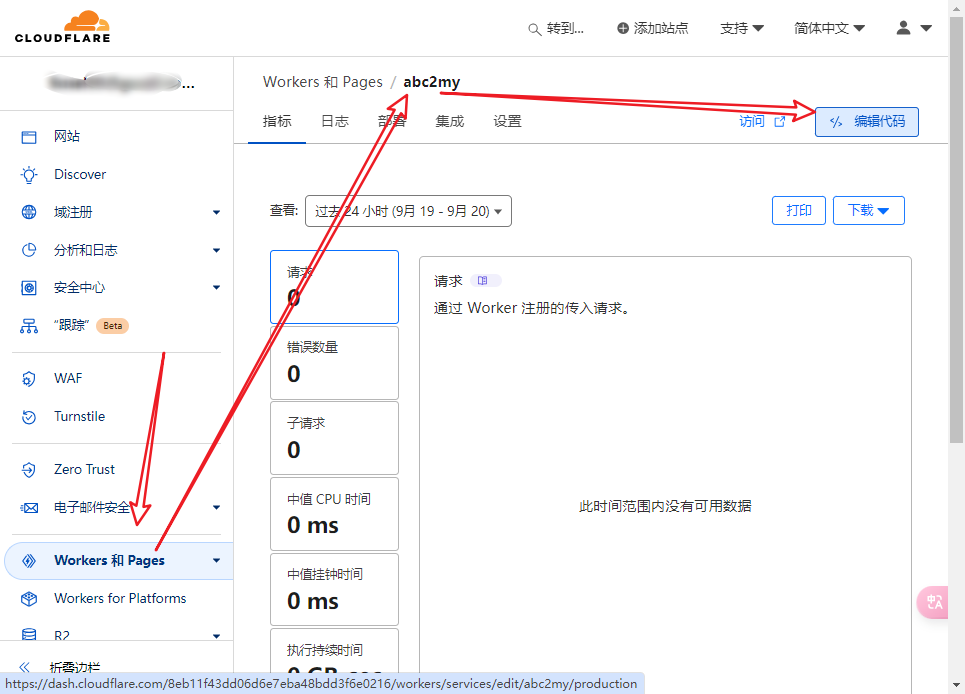Click the WAF shield icon
This screenshot has height=694, width=965.
click(29, 378)
